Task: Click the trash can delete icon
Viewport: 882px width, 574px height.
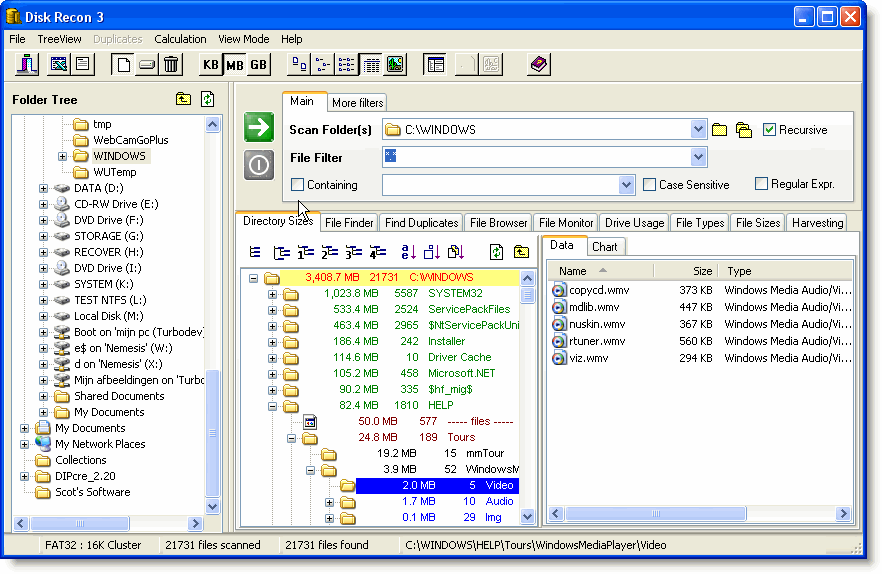Action: [171, 64]
